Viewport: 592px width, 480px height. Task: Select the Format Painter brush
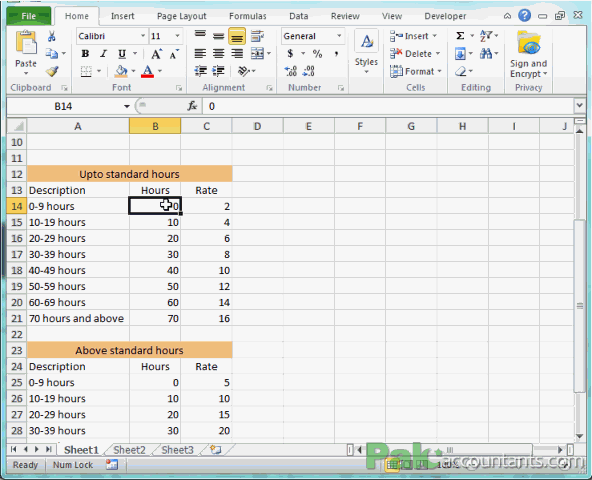pos(52,71)
